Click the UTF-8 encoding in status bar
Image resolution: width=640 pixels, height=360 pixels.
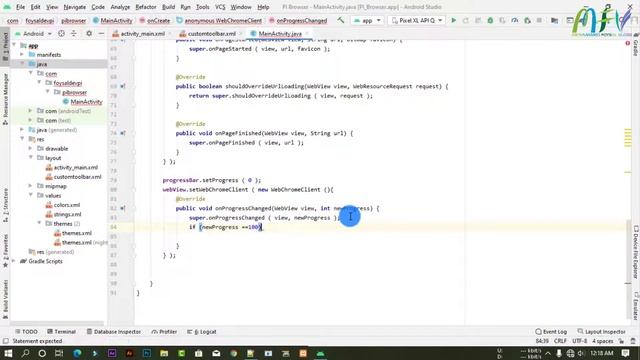tap(579, 341)
